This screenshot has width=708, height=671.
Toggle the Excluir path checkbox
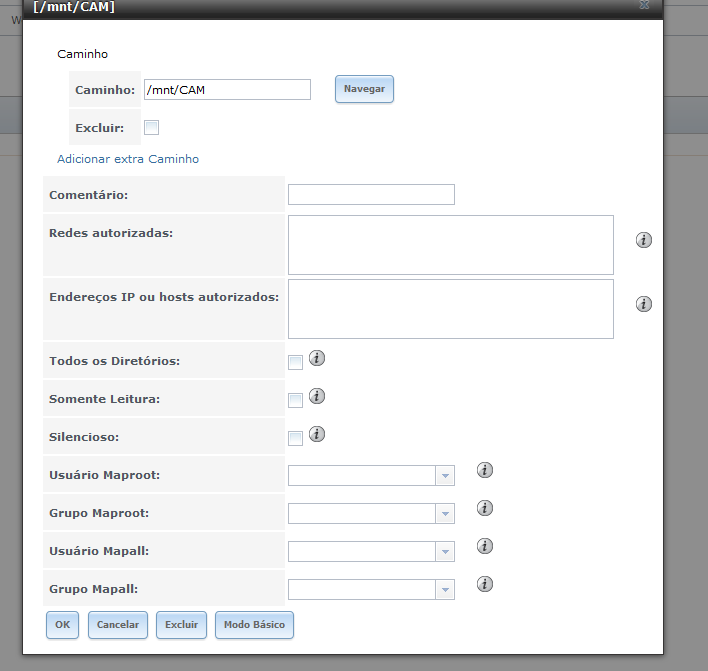coord(151,127)
